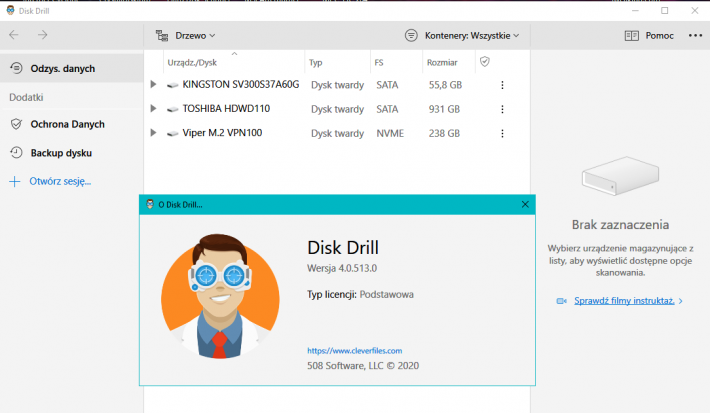
Task: Close the O Disk Drill about dialog
Action: (525, 204)
